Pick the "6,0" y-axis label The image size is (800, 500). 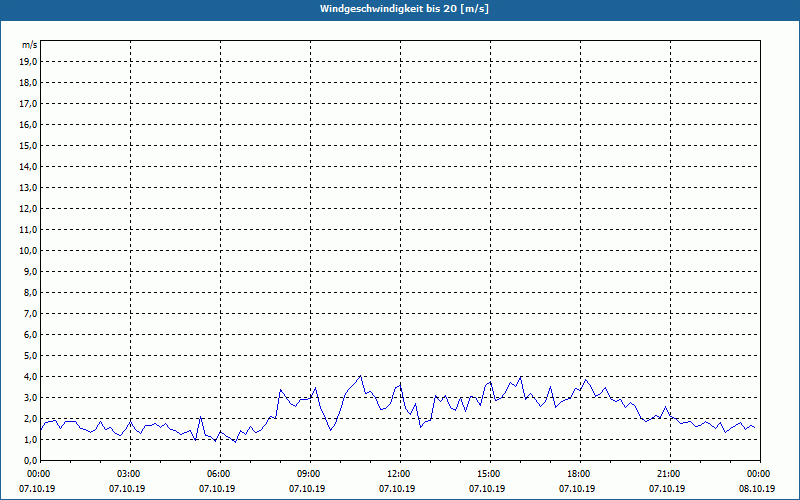(31, 335)
